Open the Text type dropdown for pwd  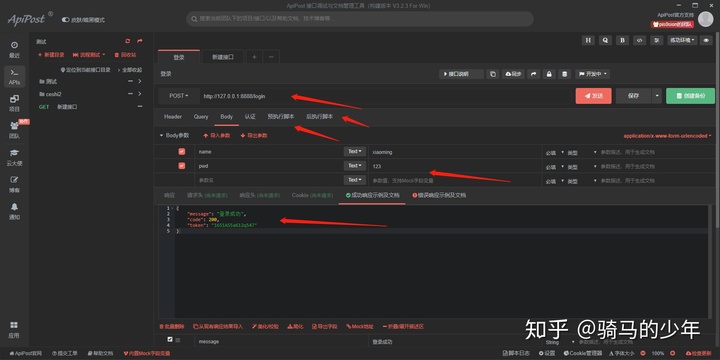355,166
